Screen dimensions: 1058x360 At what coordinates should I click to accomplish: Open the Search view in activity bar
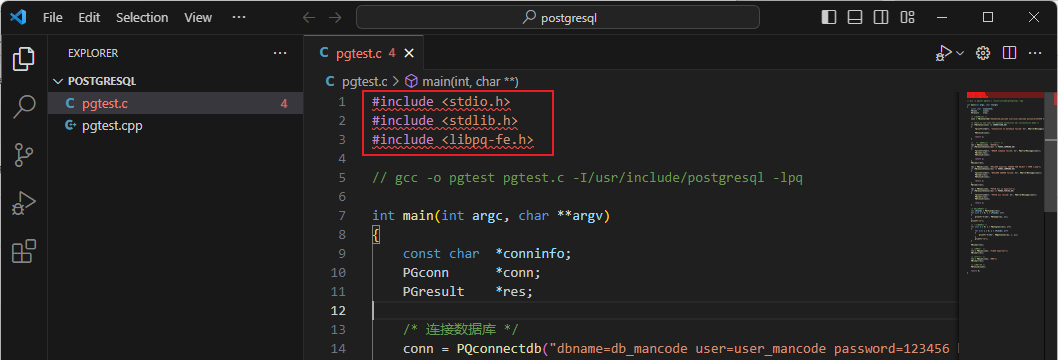(x=24, y=107)
